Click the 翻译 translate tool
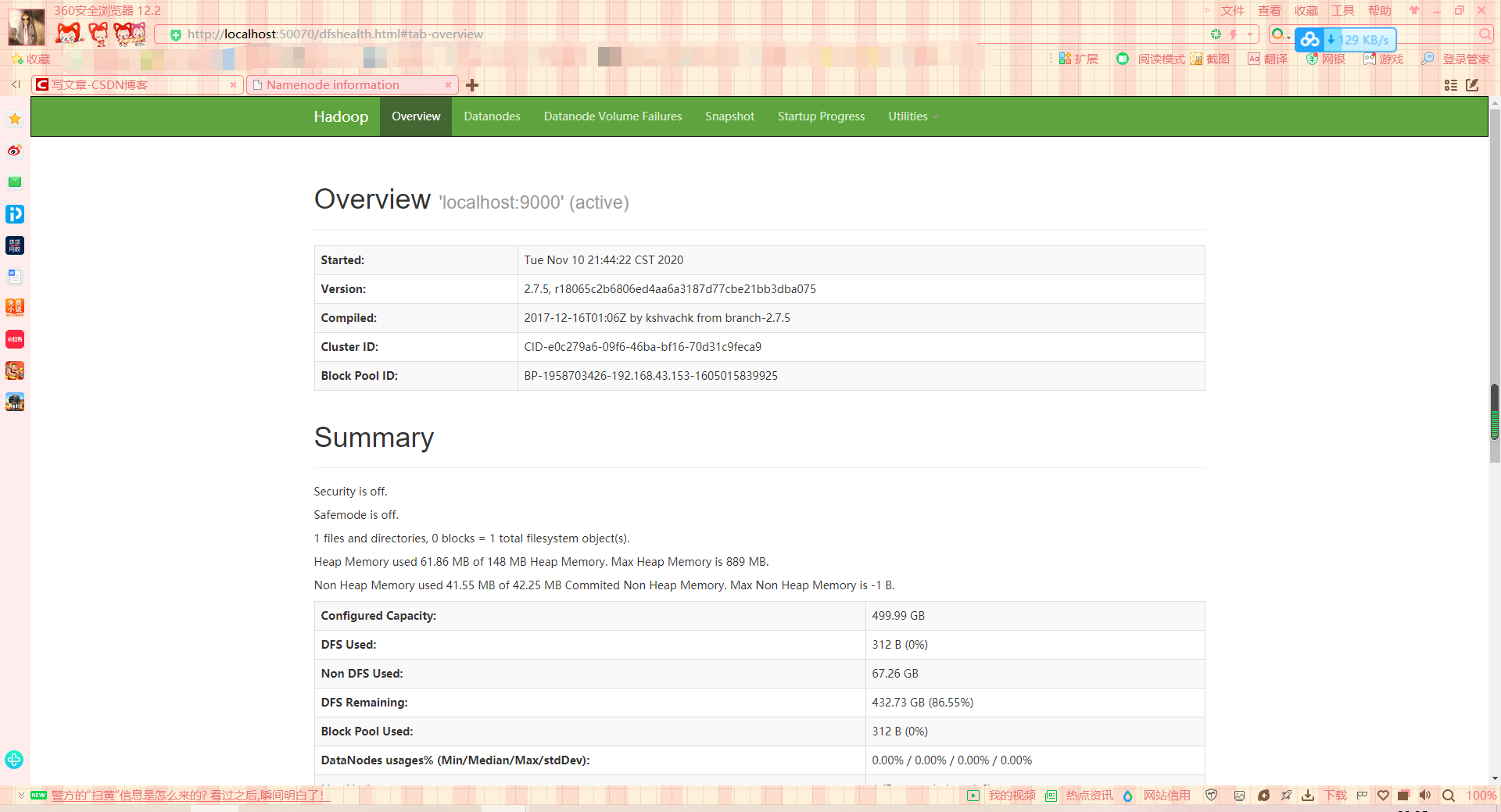Viewport: 1501px width, 812px height. (1268, 59)
